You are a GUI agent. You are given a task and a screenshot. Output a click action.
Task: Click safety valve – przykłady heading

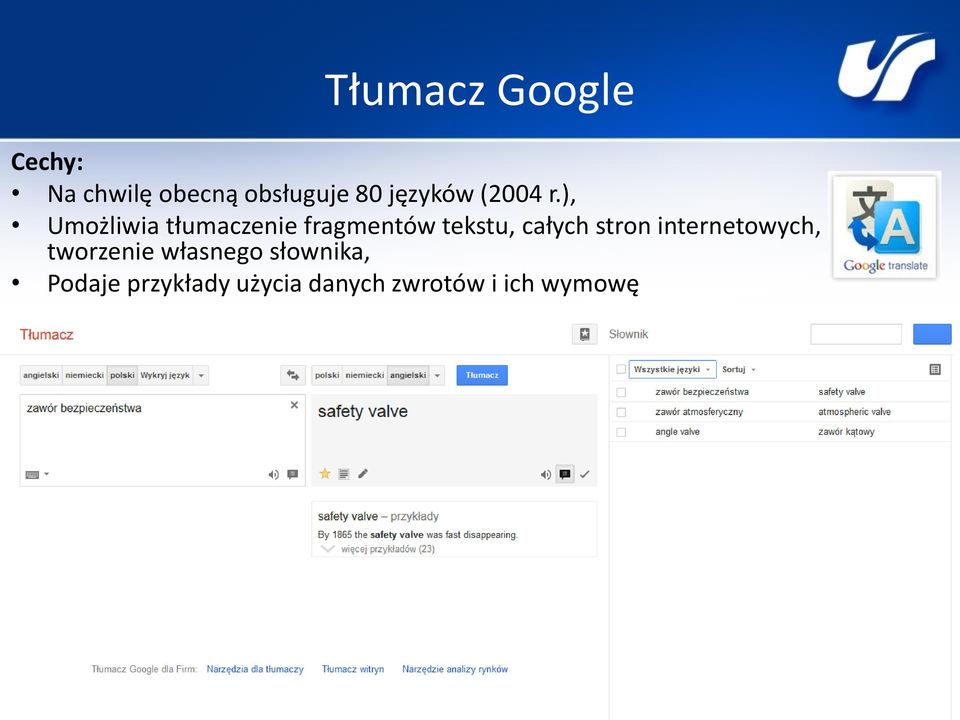378,516
